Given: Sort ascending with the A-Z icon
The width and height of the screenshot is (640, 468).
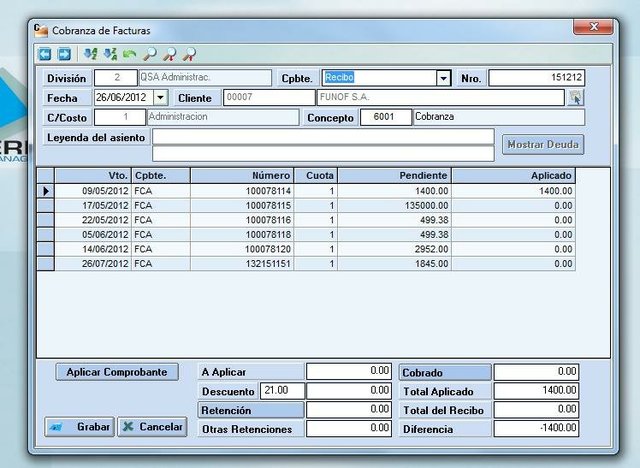Looking at the screenshot, I should tap(90, 54).
